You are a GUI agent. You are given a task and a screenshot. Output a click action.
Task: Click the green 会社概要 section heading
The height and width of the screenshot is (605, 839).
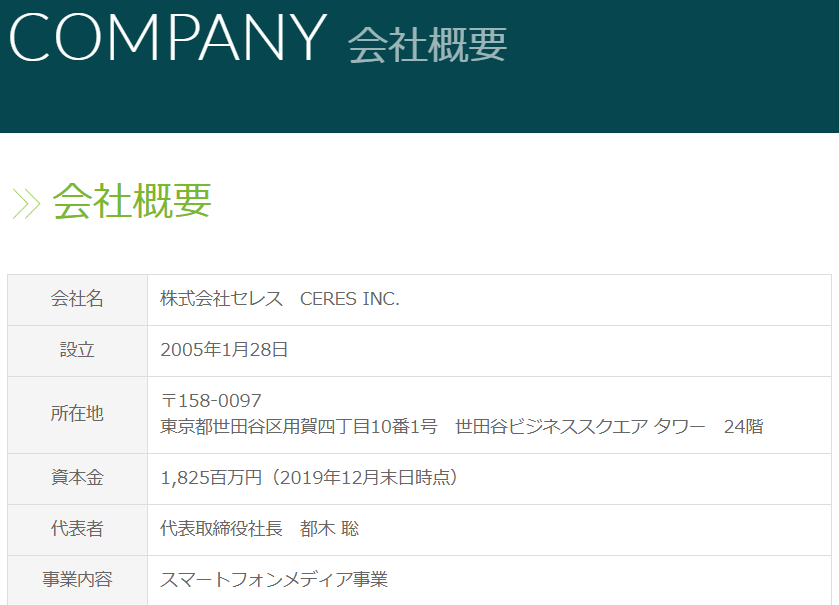tap(132, 201)
